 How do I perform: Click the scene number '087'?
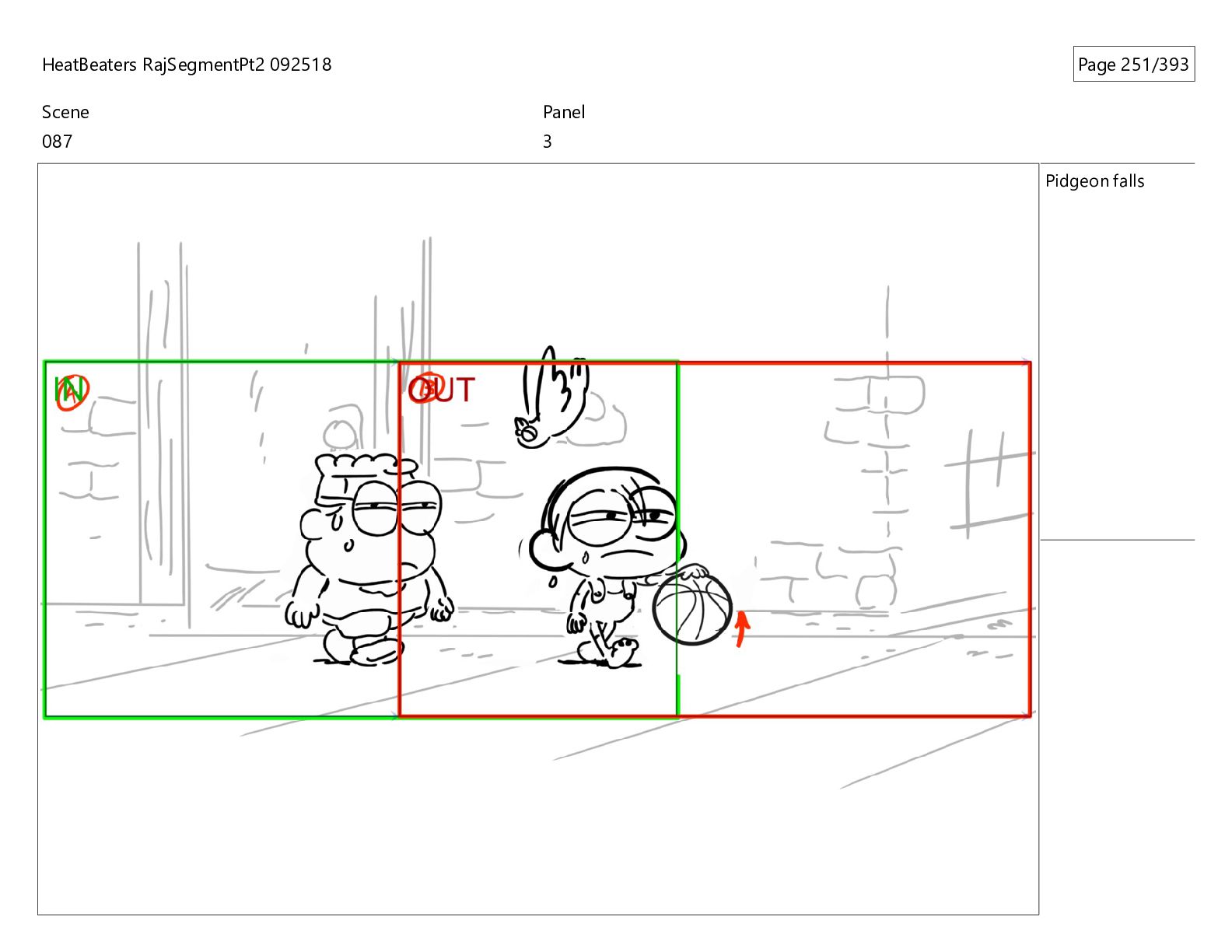tap(57, 142)
